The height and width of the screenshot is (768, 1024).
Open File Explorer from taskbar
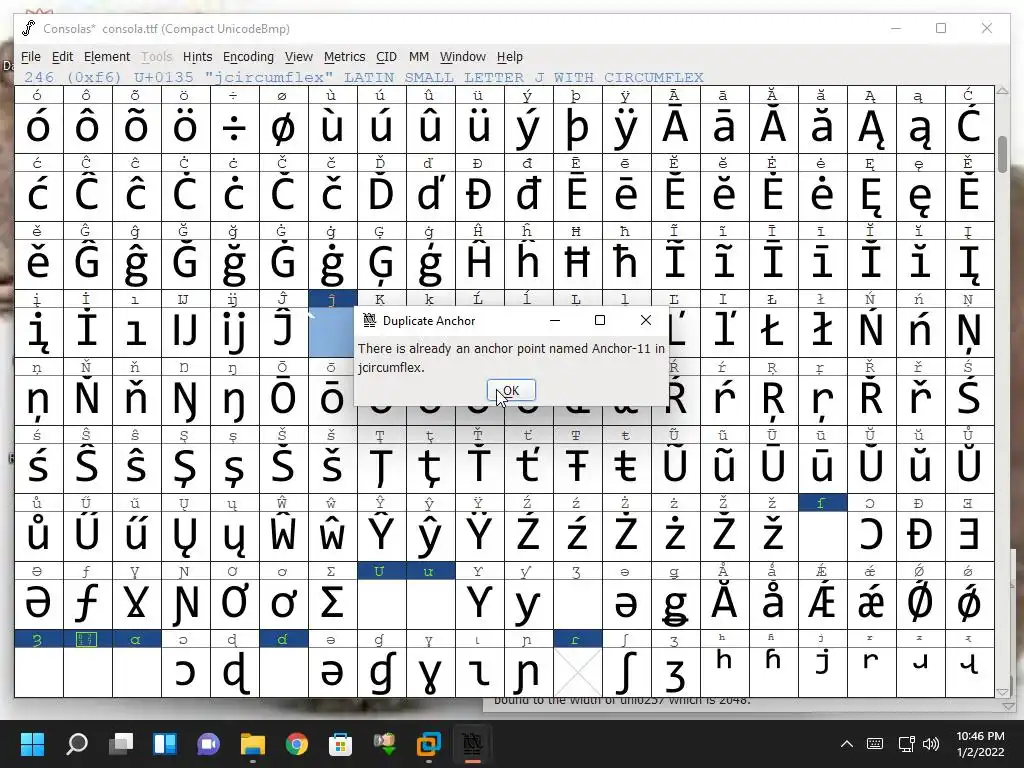tap(253, 743)
